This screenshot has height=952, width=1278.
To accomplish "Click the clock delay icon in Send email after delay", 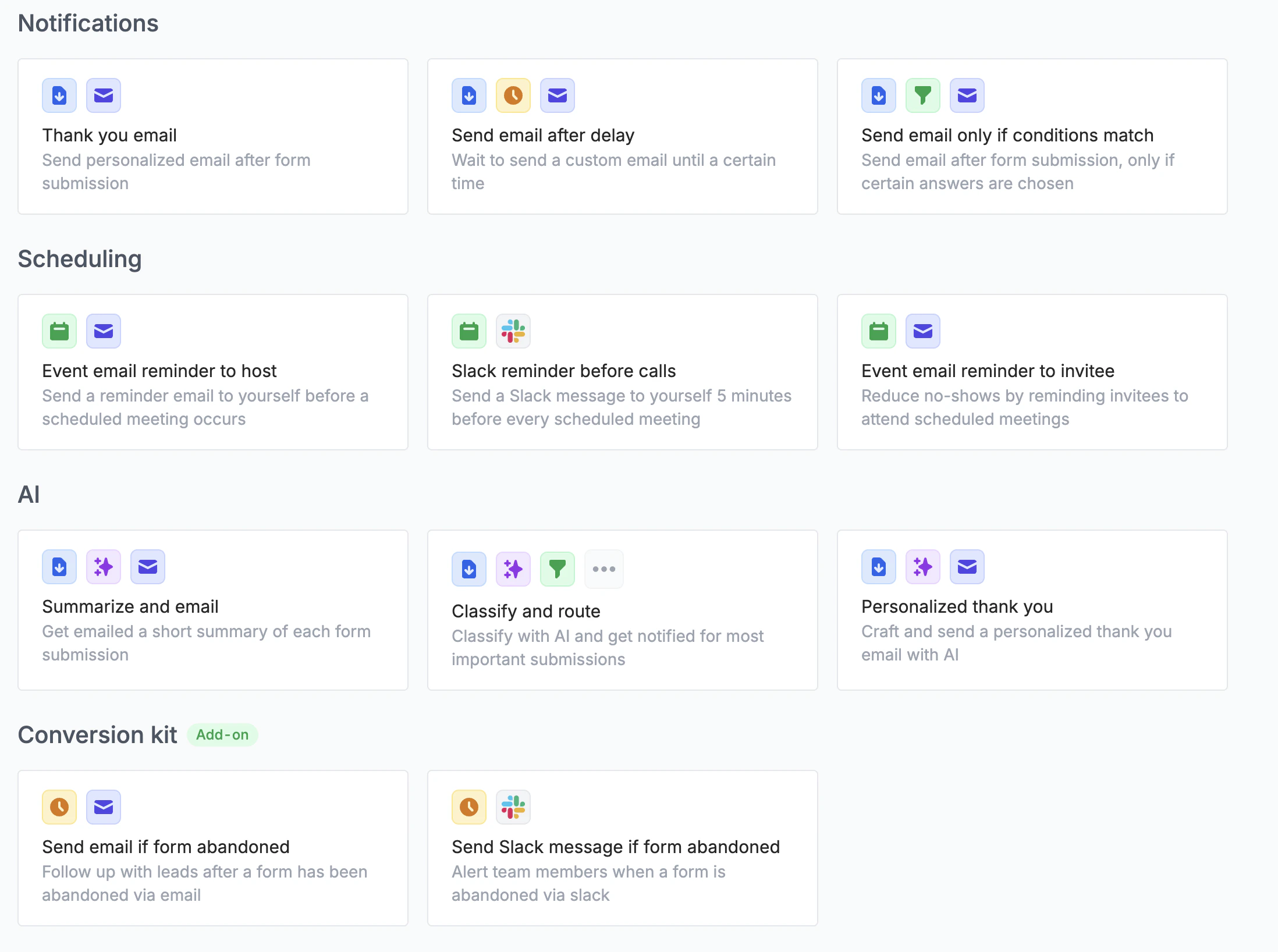I will (513, 95).
